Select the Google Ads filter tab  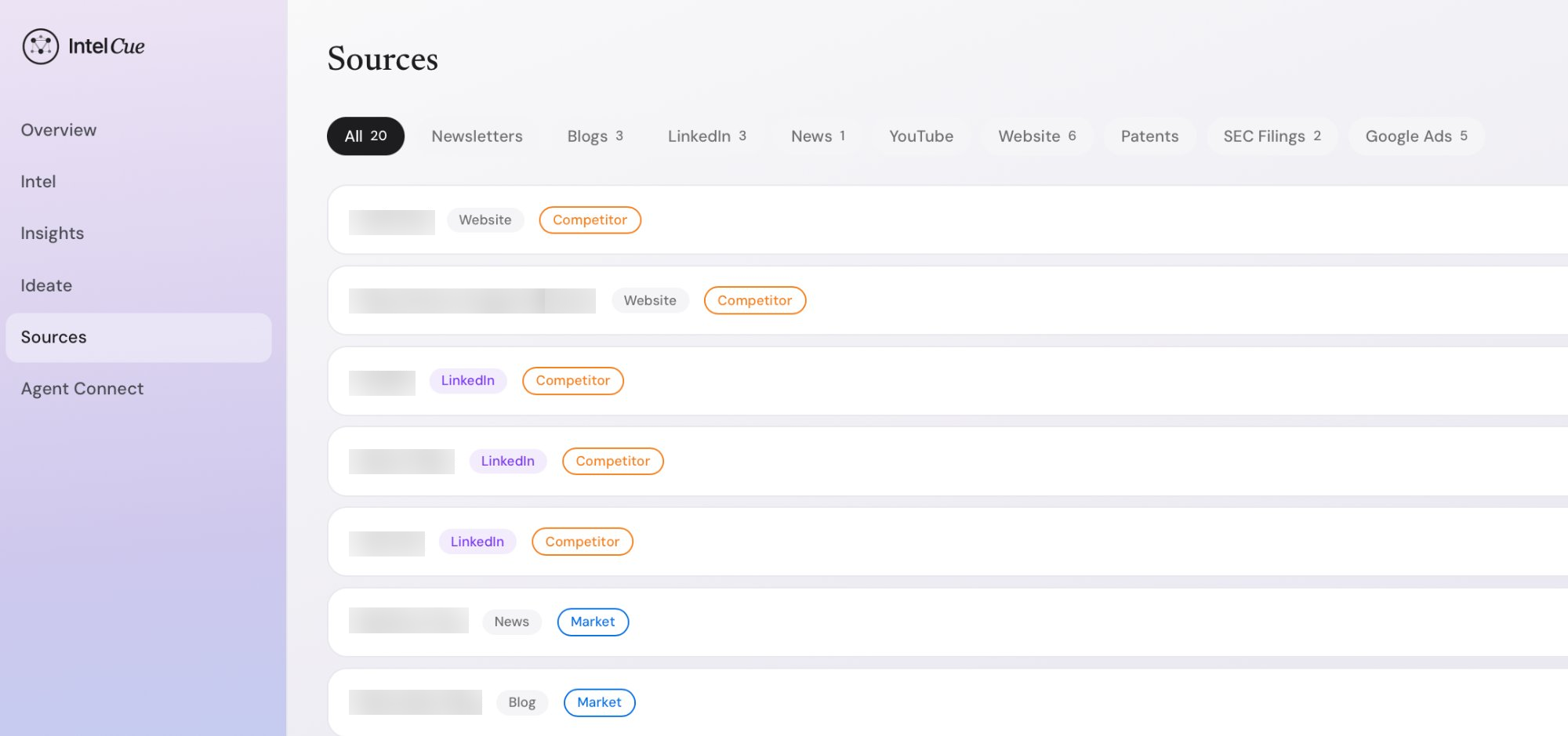click(1416, 136)
